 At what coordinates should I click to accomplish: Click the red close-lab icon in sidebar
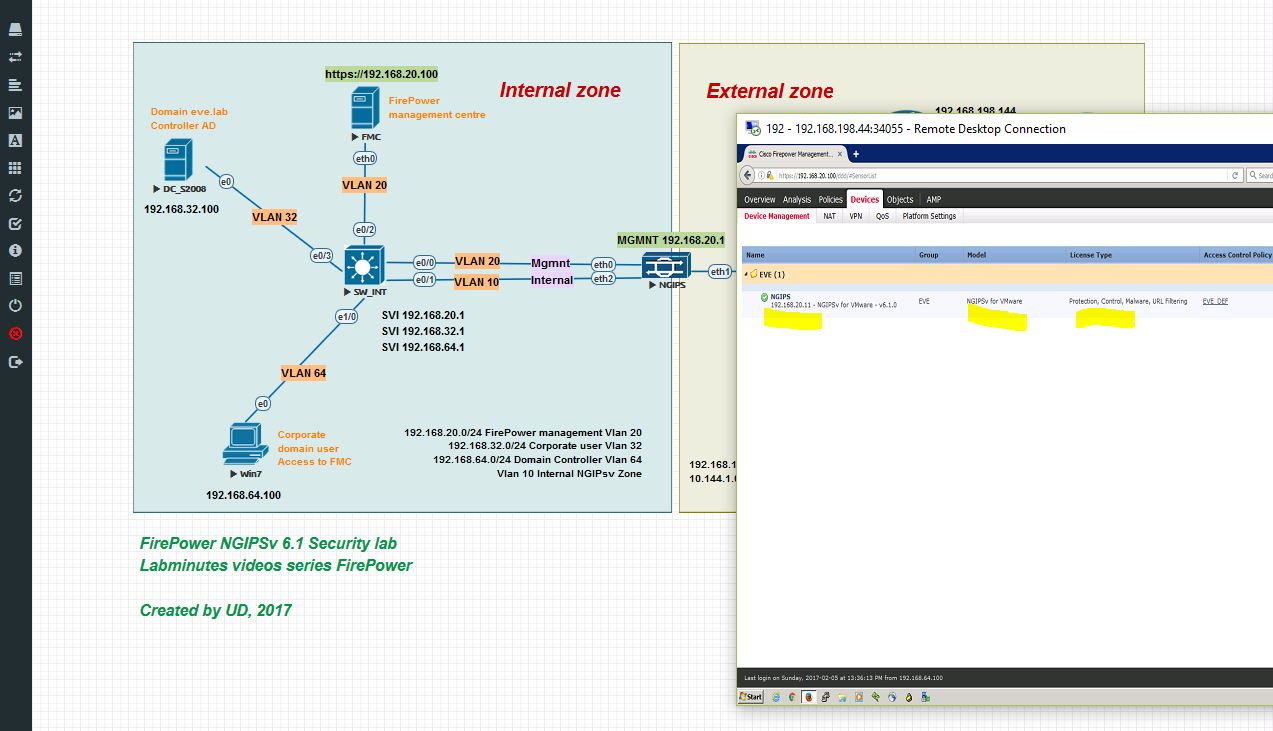tap(15, 334)
